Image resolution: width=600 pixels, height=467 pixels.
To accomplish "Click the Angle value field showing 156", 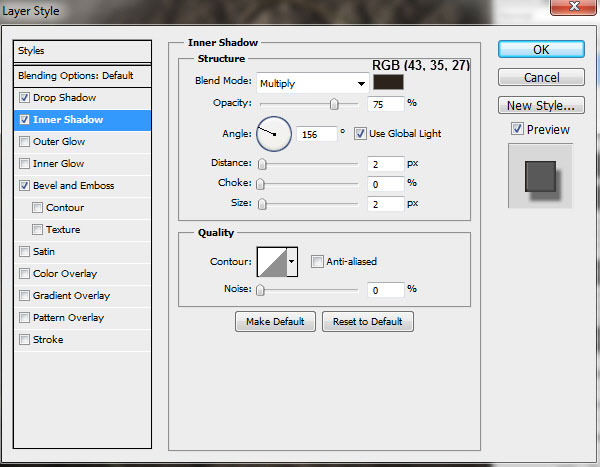I will (x=317, y=134).
